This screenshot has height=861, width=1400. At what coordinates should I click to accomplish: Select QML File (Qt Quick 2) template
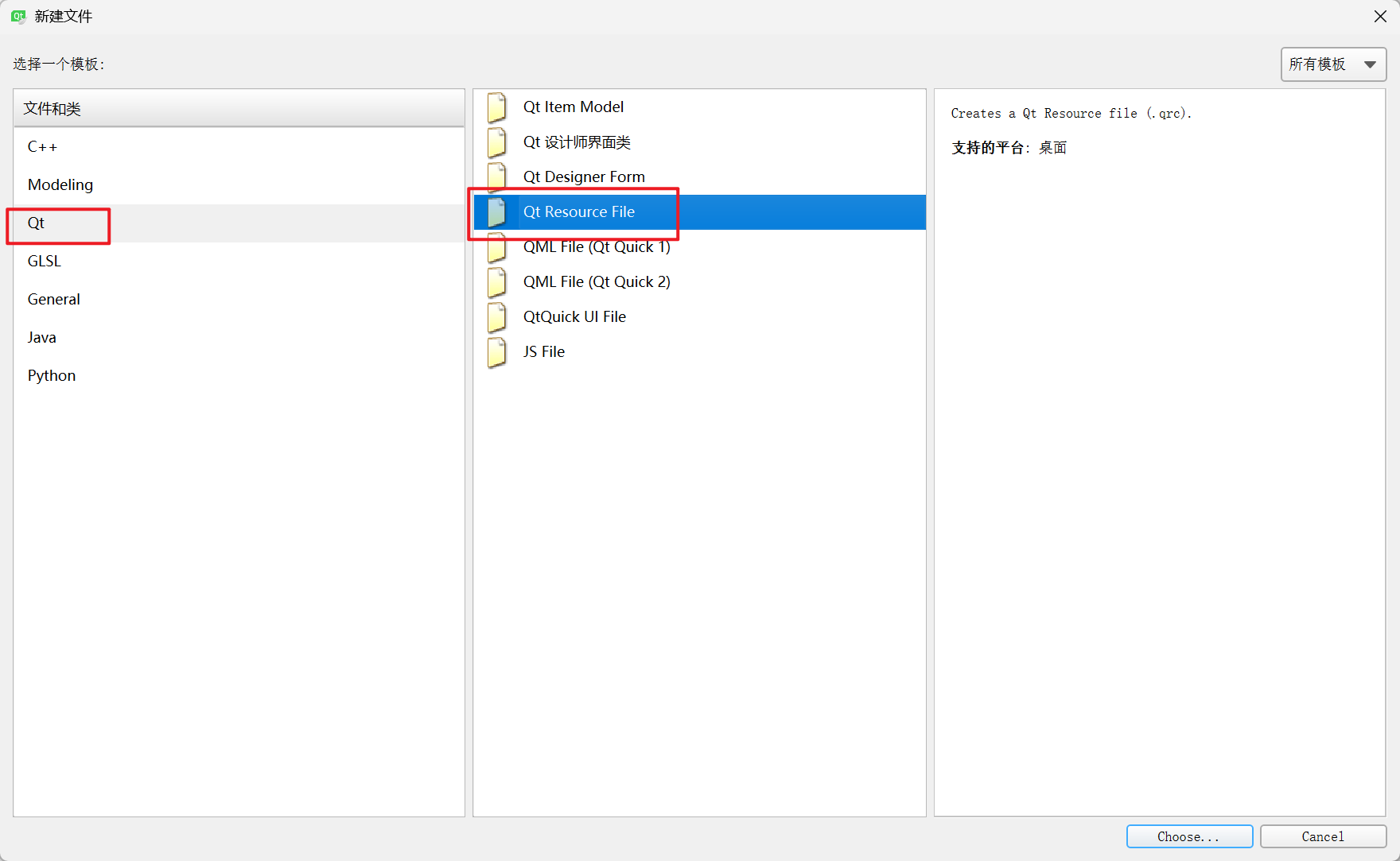[x=699, y=282]
